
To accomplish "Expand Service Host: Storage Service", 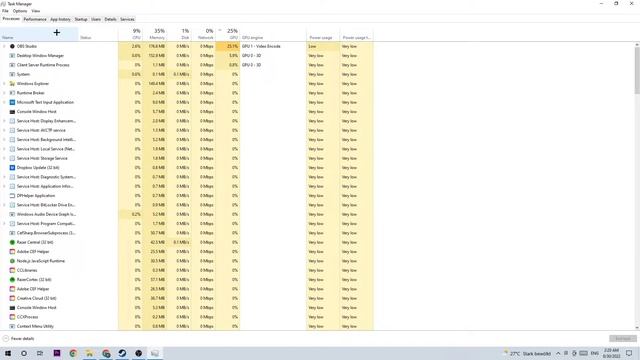I will pos(4,158).
